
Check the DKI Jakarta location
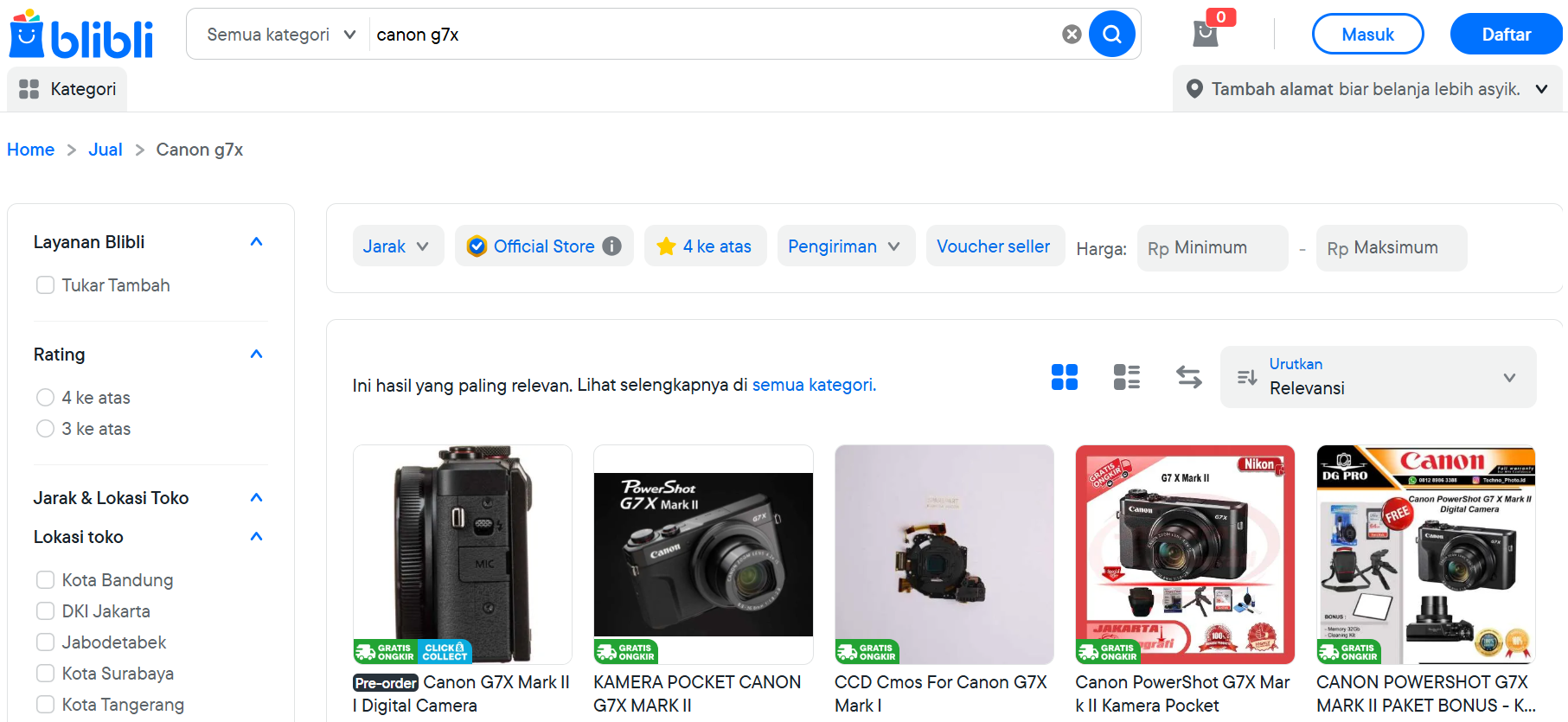46,611
